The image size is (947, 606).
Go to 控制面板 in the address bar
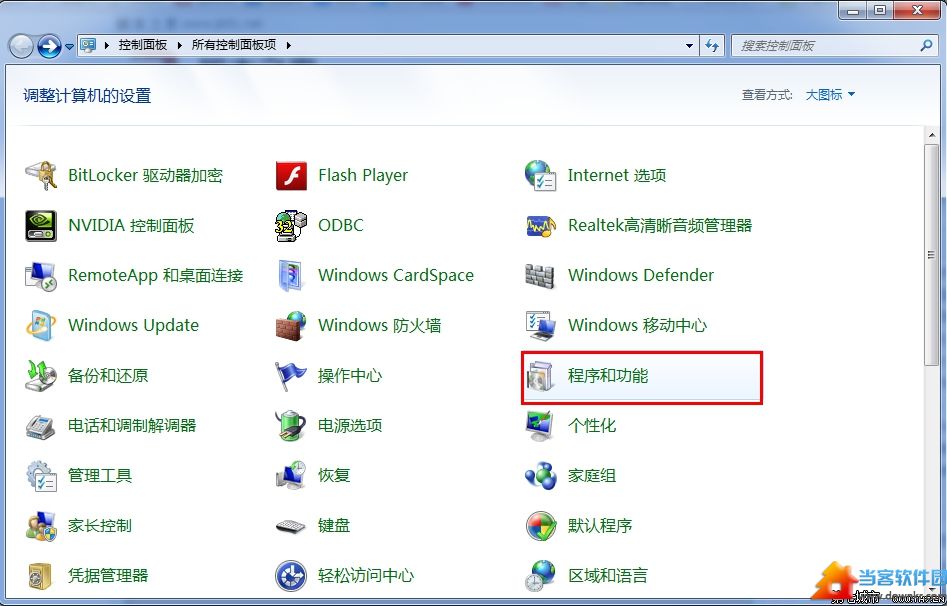click(x=143, y=45)
